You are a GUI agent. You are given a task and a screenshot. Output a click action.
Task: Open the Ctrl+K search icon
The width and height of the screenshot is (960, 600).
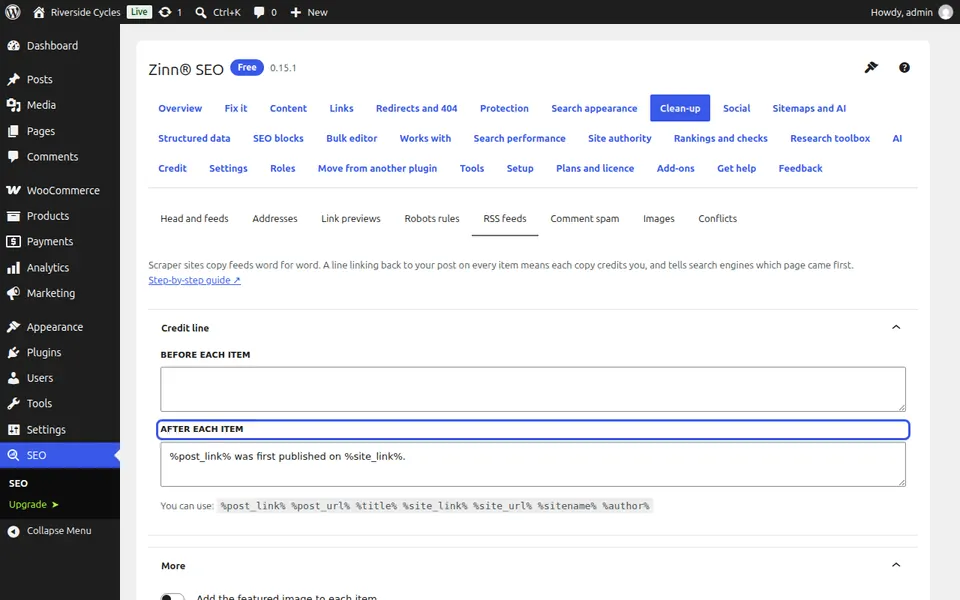click(200, 12)
